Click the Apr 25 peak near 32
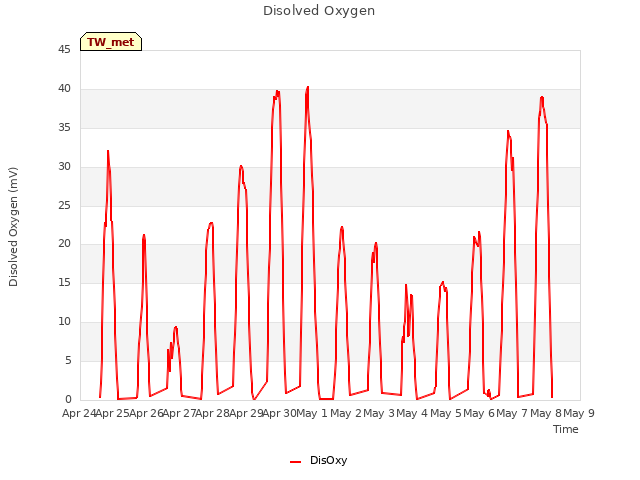The image size is (640, 480). (108, 151)
